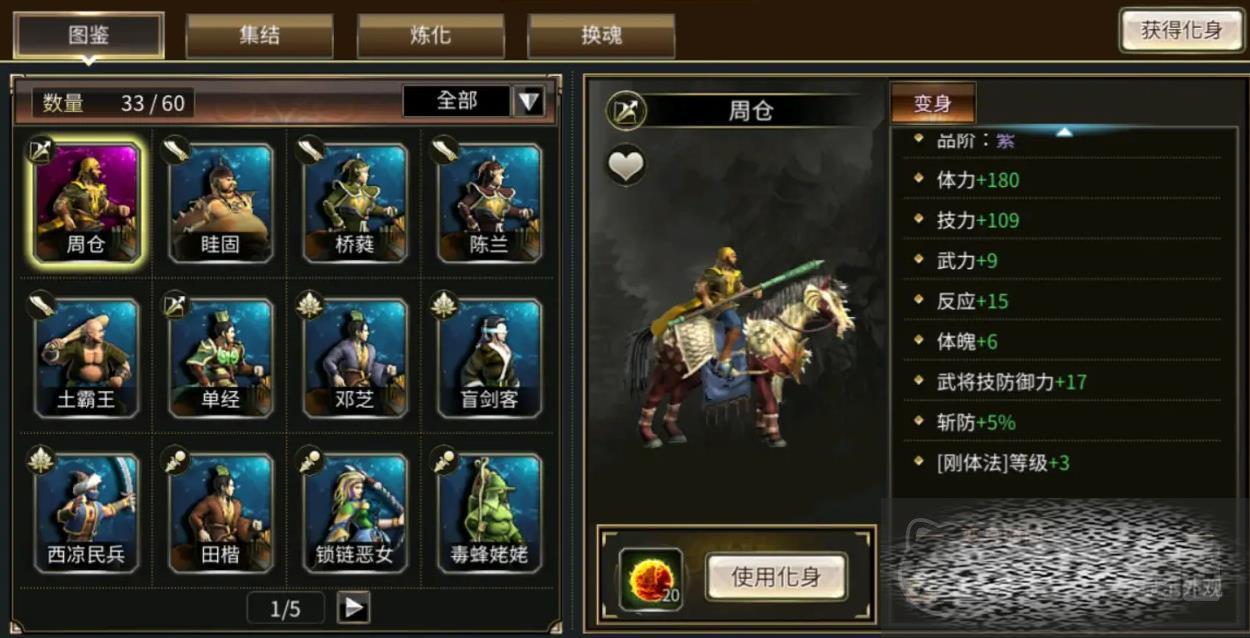
Task: Pick the 毒蜂姥姥 character card
Action: (x=489, y=512)
